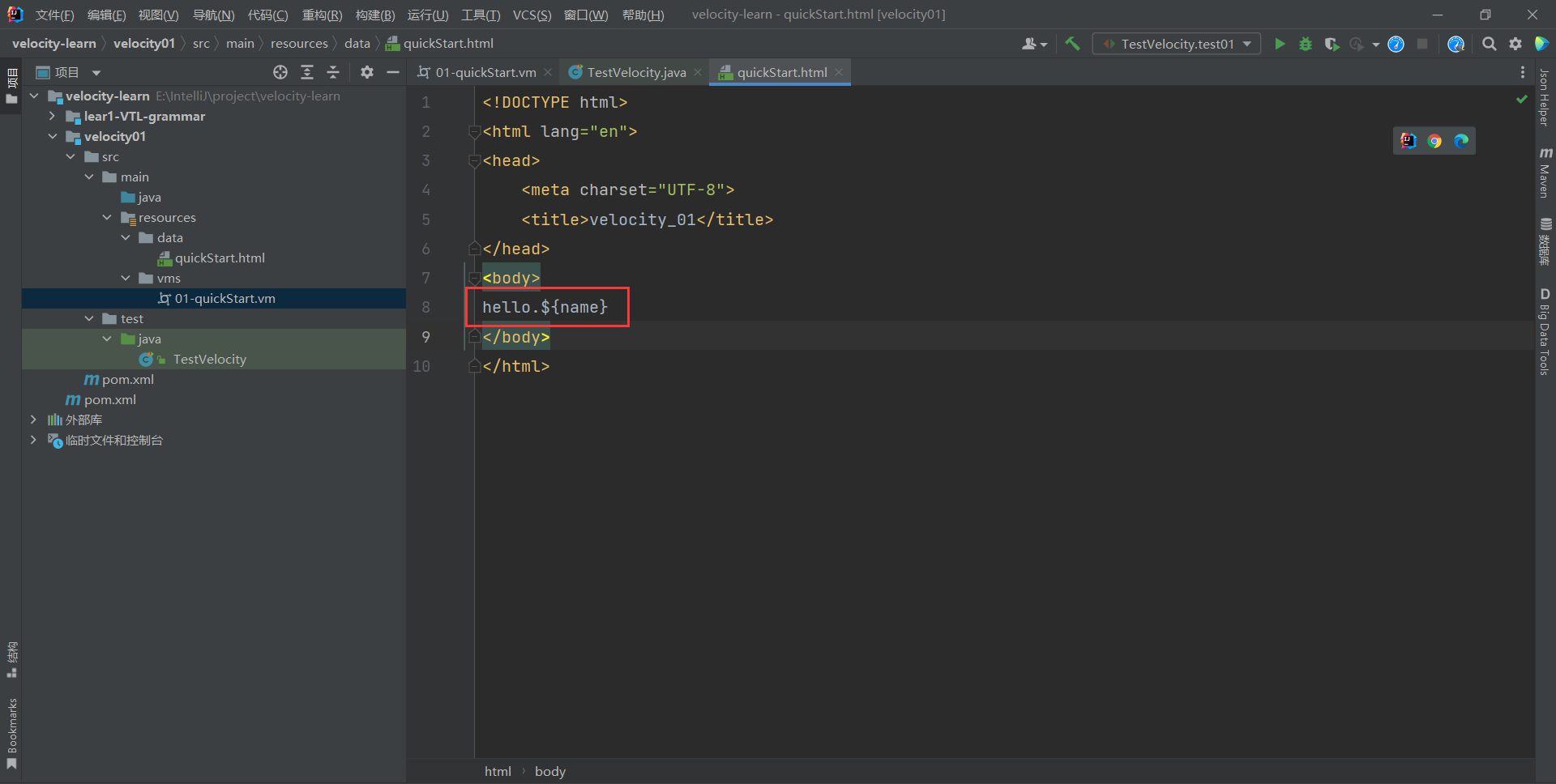This screenshot has width=1556, height=784.
Task: Click the JetBrains colorful toolbox icon at top right
Action: [1542, 44]
